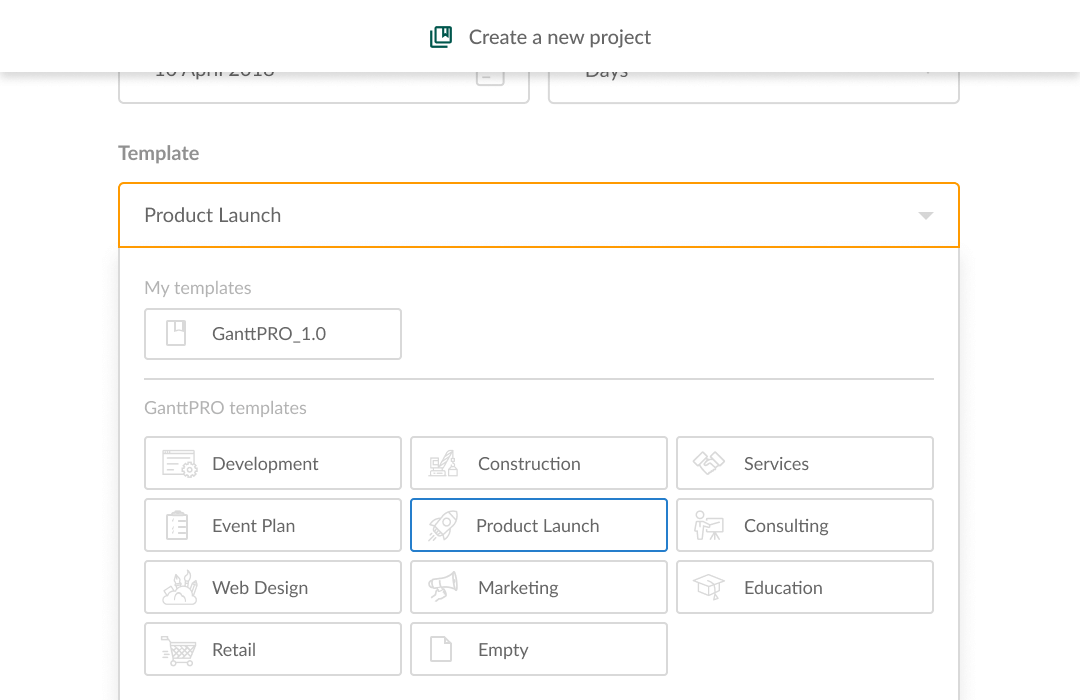Click the Product Launch rocket icon
The width and height of the screenshot is (1080, 700).
click(443, 526)
